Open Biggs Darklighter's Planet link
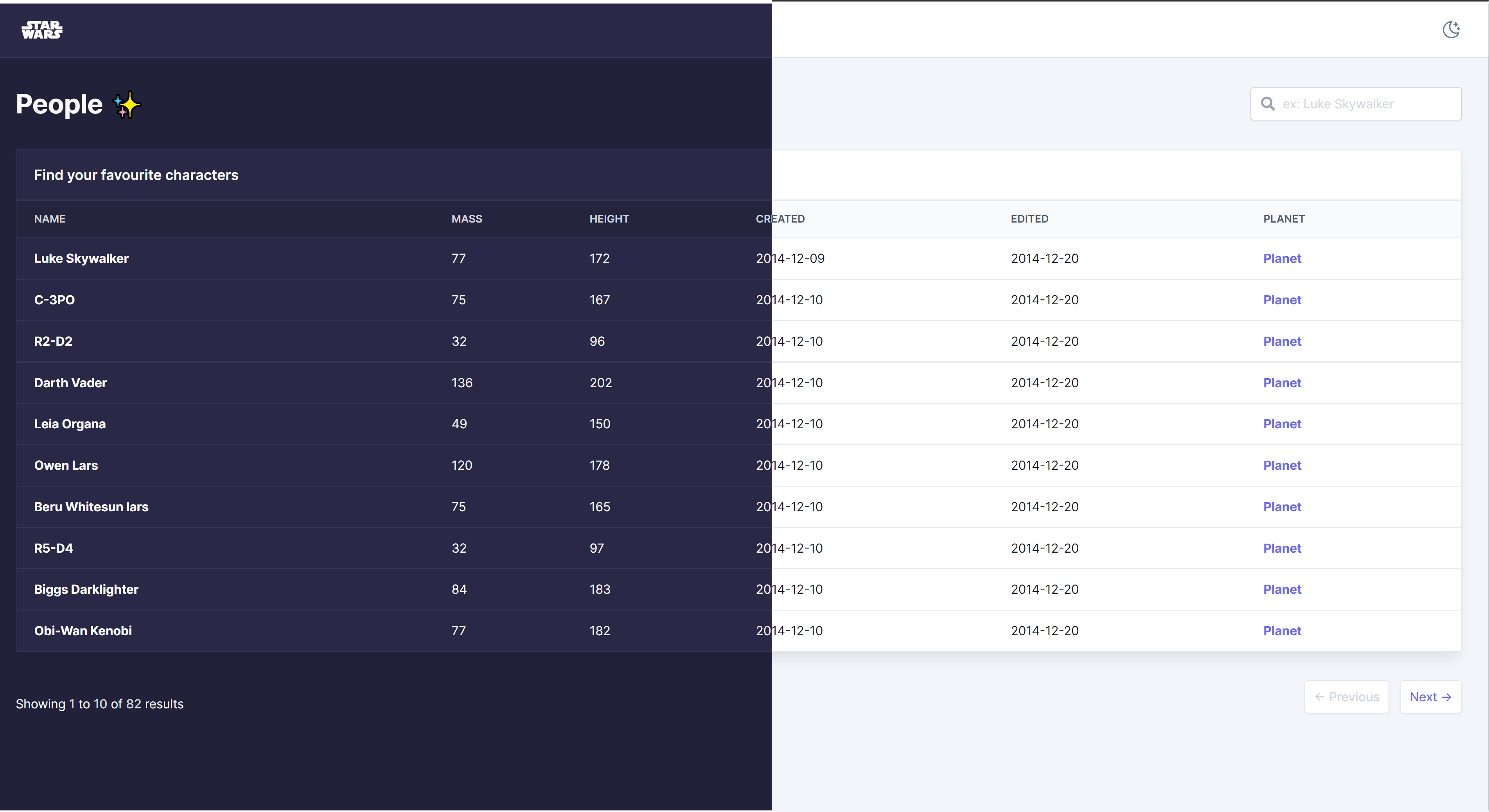Viewport: 1489px width, 812px height. [1281, 589]
